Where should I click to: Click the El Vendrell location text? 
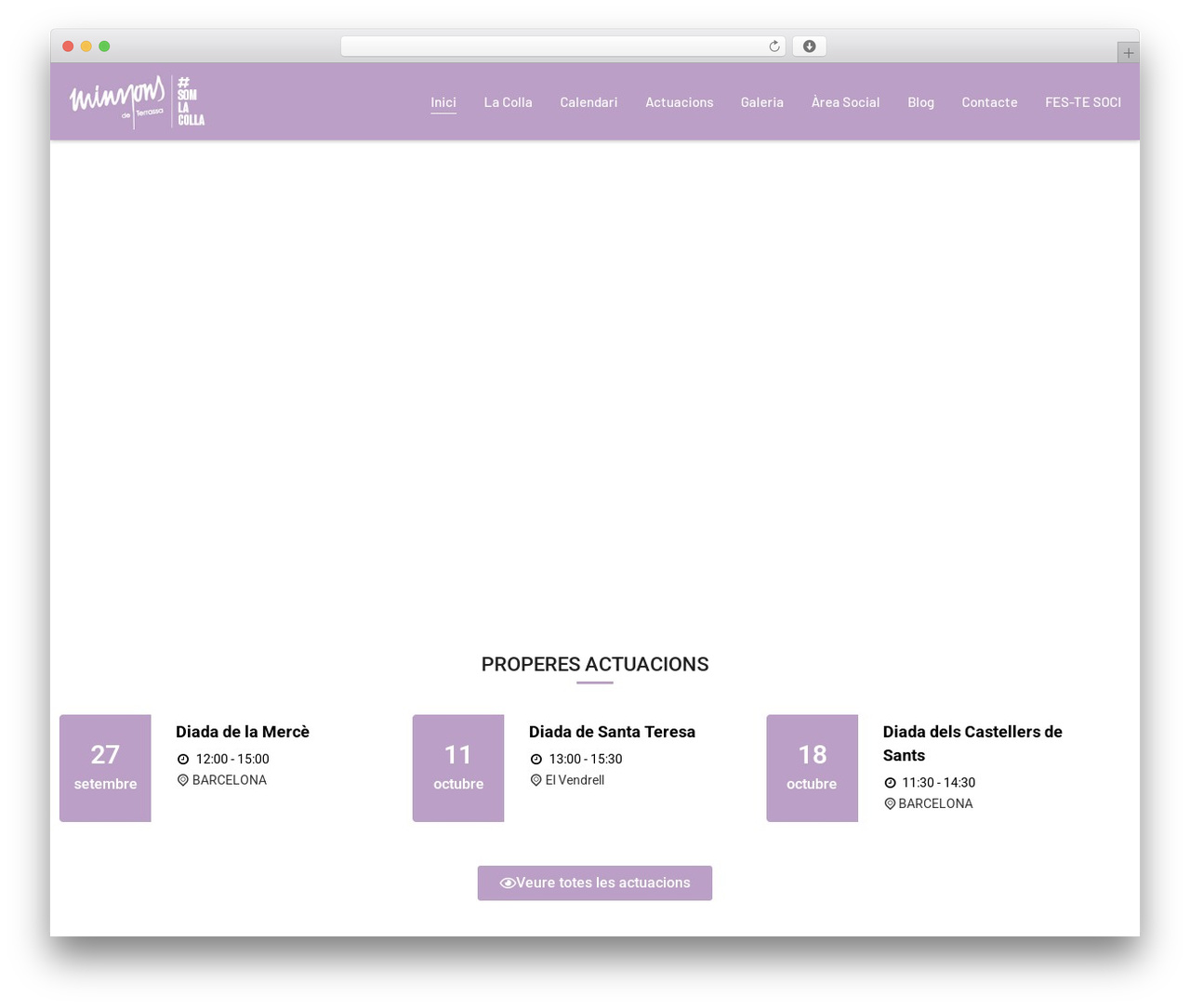tap(575, 780)
